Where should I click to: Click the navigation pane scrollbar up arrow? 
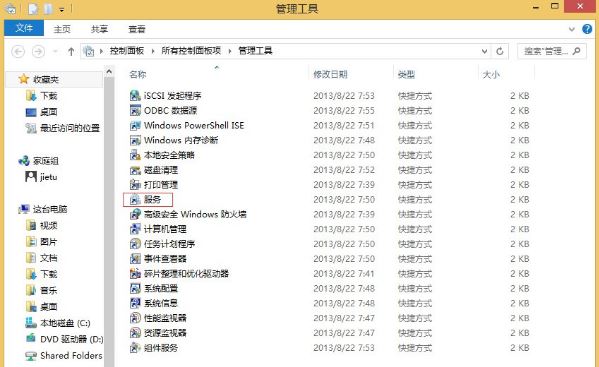109,71
